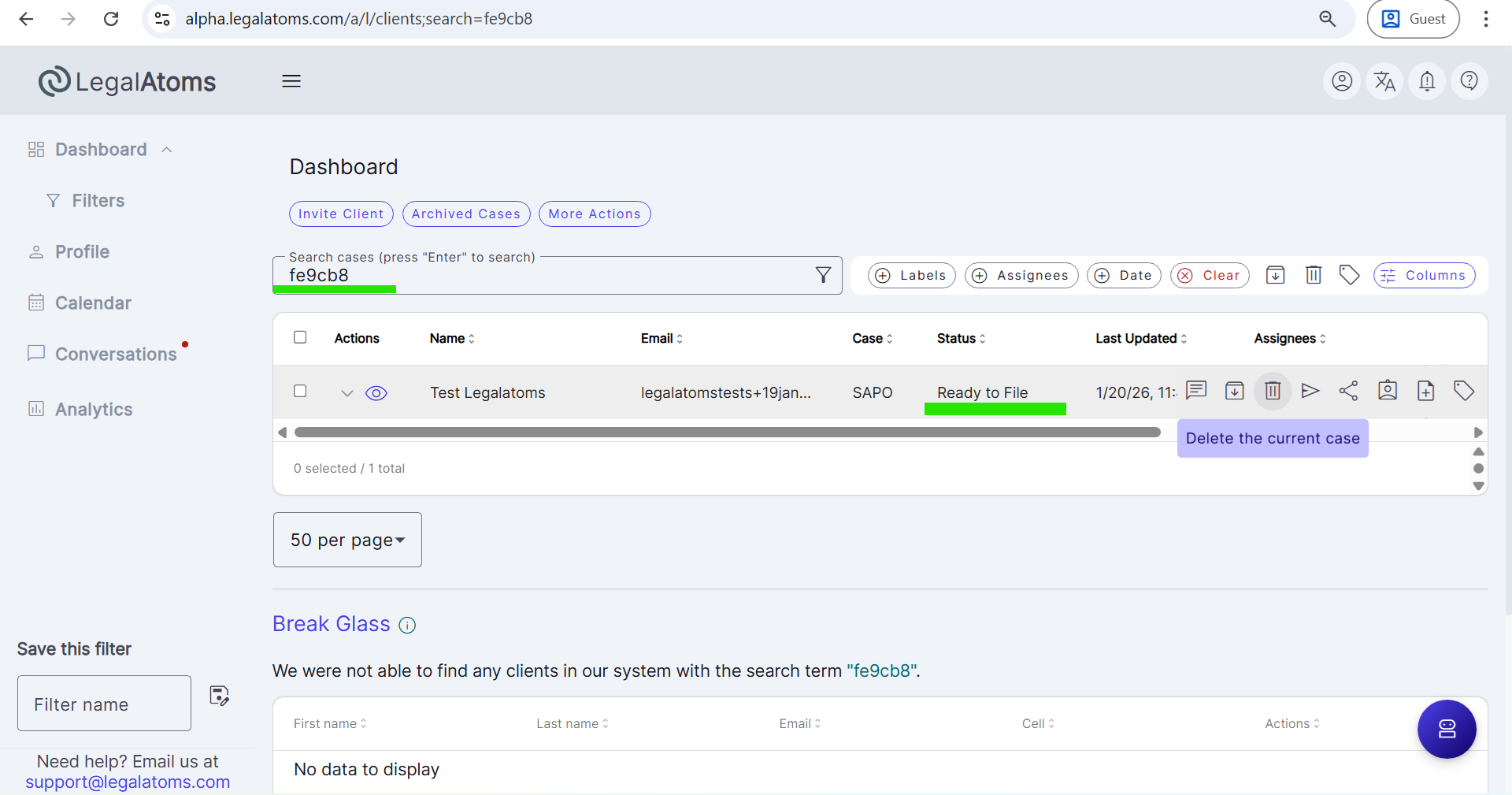
Task: Click the trash icon in the case row
Action: click(x=1272, y=391)
